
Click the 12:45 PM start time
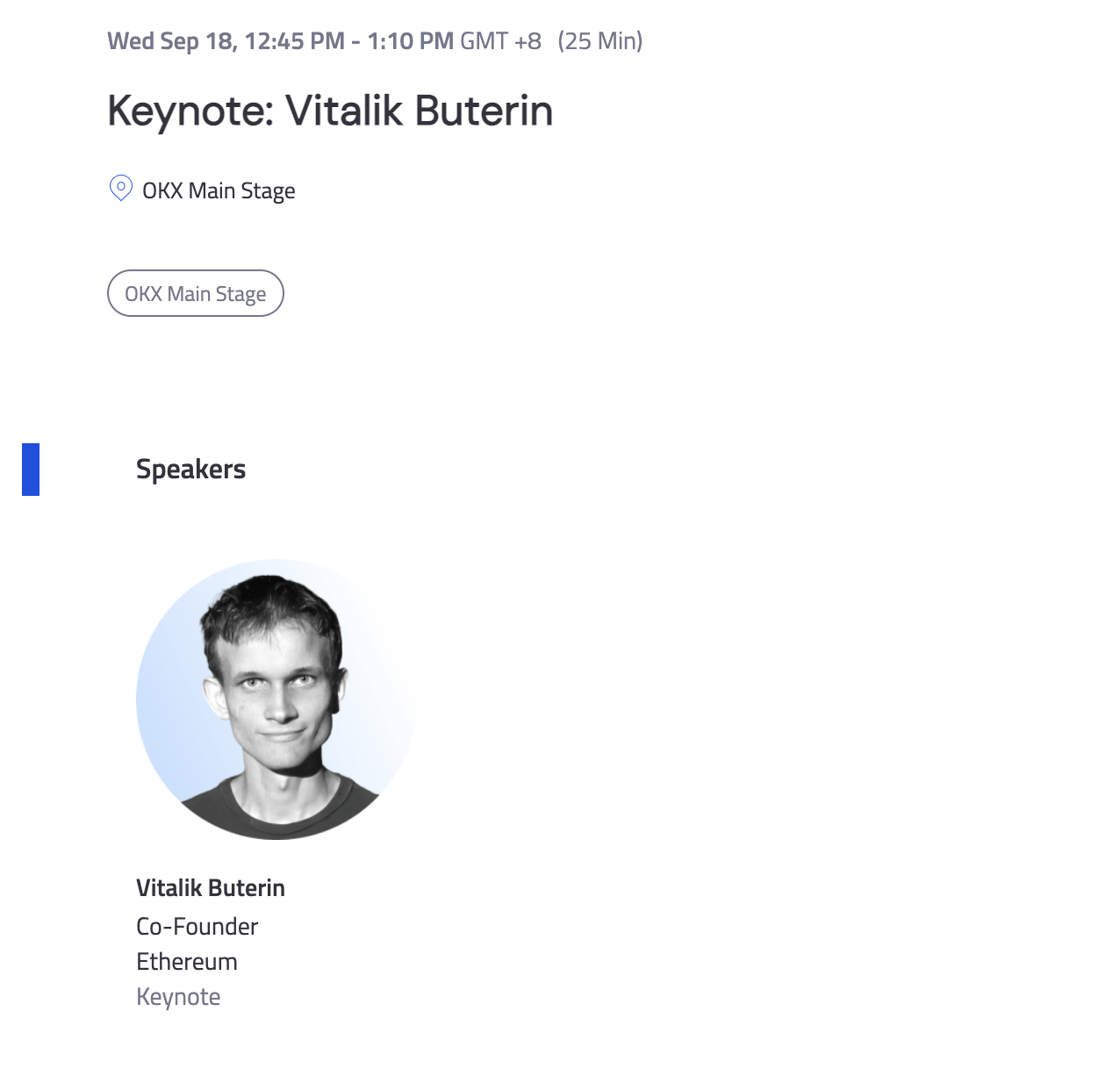click(x=295, y=41)
